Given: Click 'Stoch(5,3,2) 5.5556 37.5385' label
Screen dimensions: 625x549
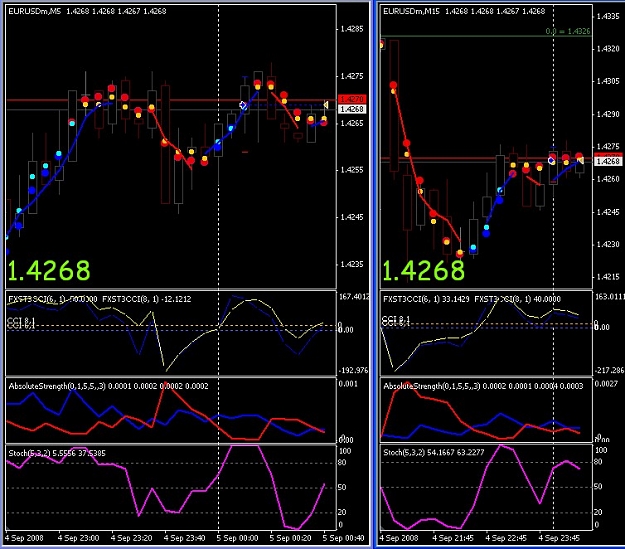Looking at the screenshot, I should 57,453.
